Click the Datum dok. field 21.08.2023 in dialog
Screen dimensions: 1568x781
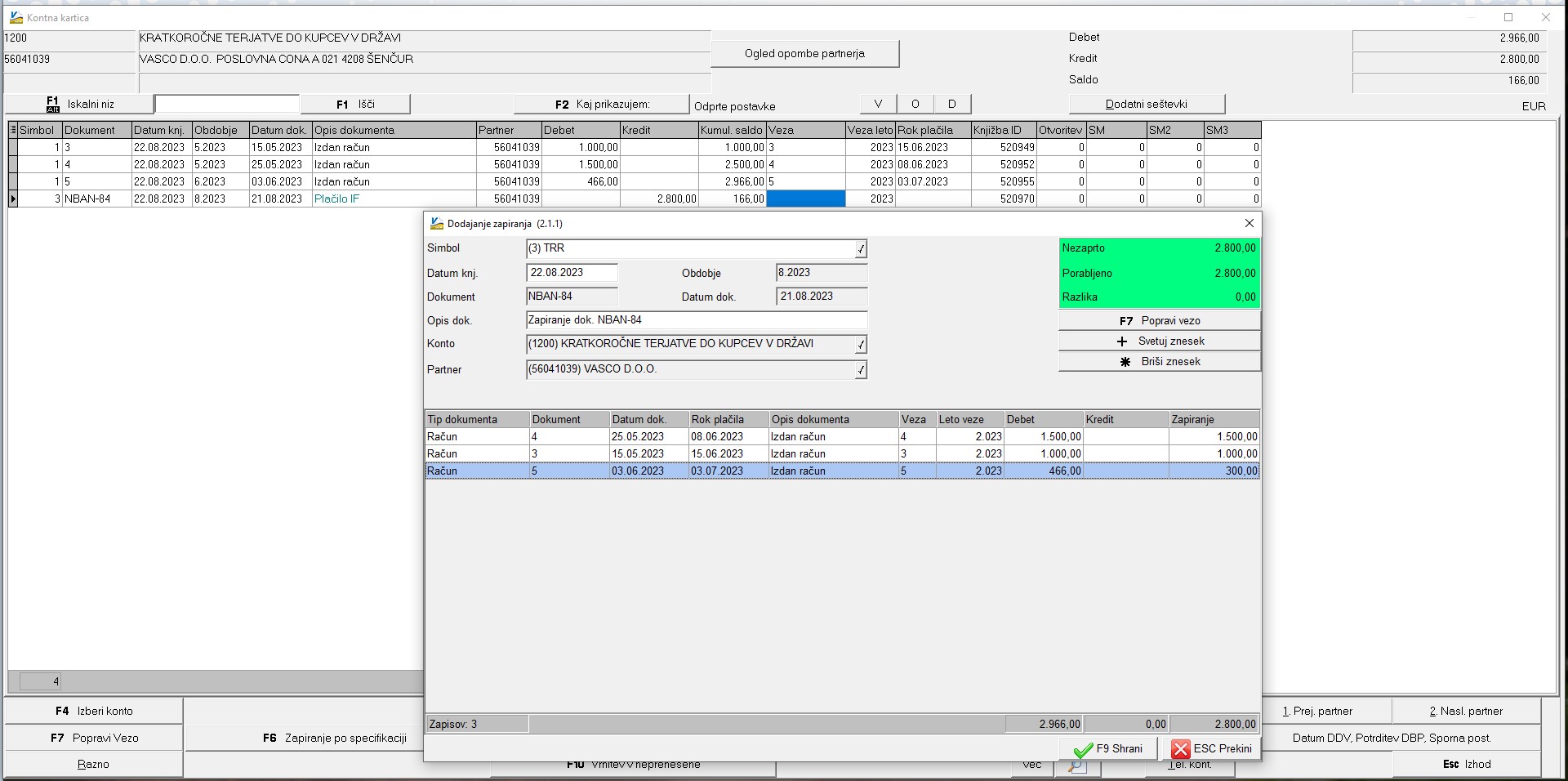pyautogui.click(x=822, y=297)
